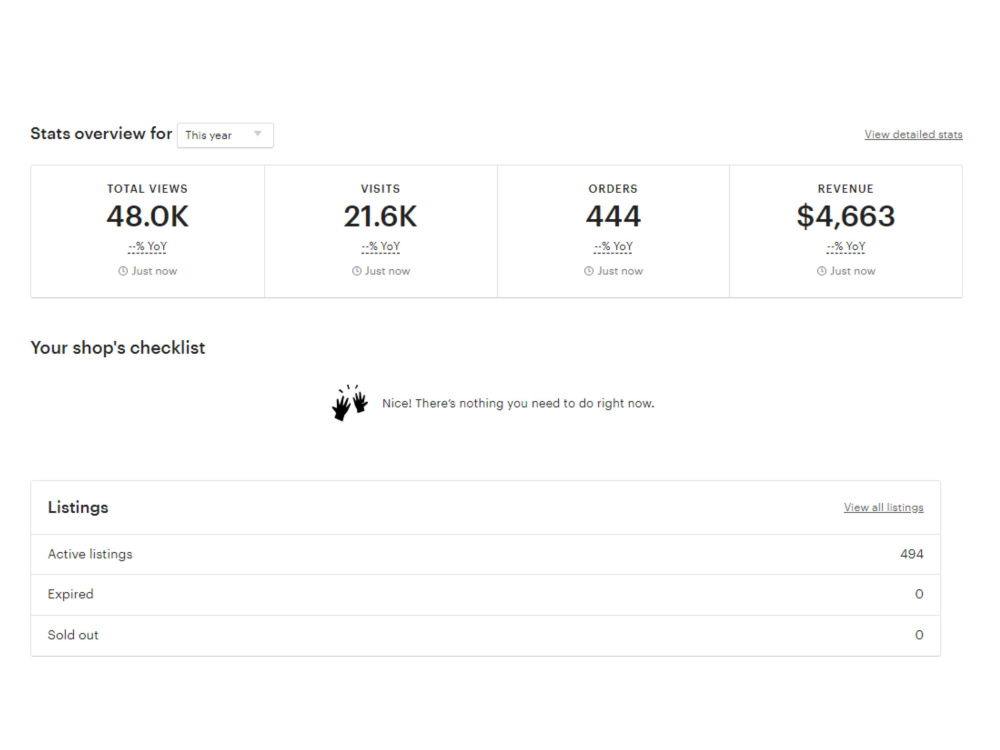The height and width of the screenshot is (750, 1000).
Task: Click the YoY percentage under Visits
Action: (x=381, y=247)
